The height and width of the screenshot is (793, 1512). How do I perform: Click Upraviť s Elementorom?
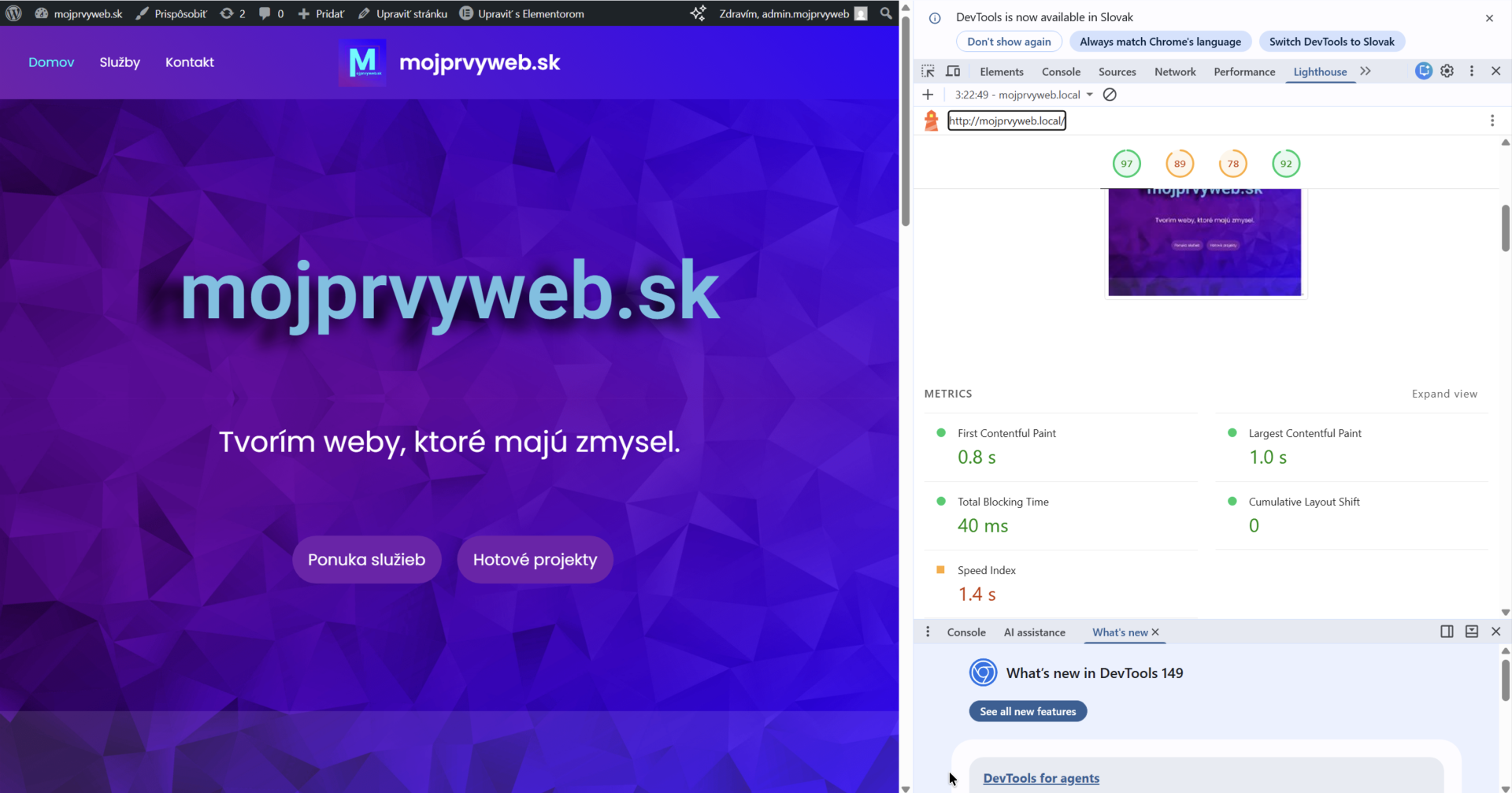pos(521,13)
